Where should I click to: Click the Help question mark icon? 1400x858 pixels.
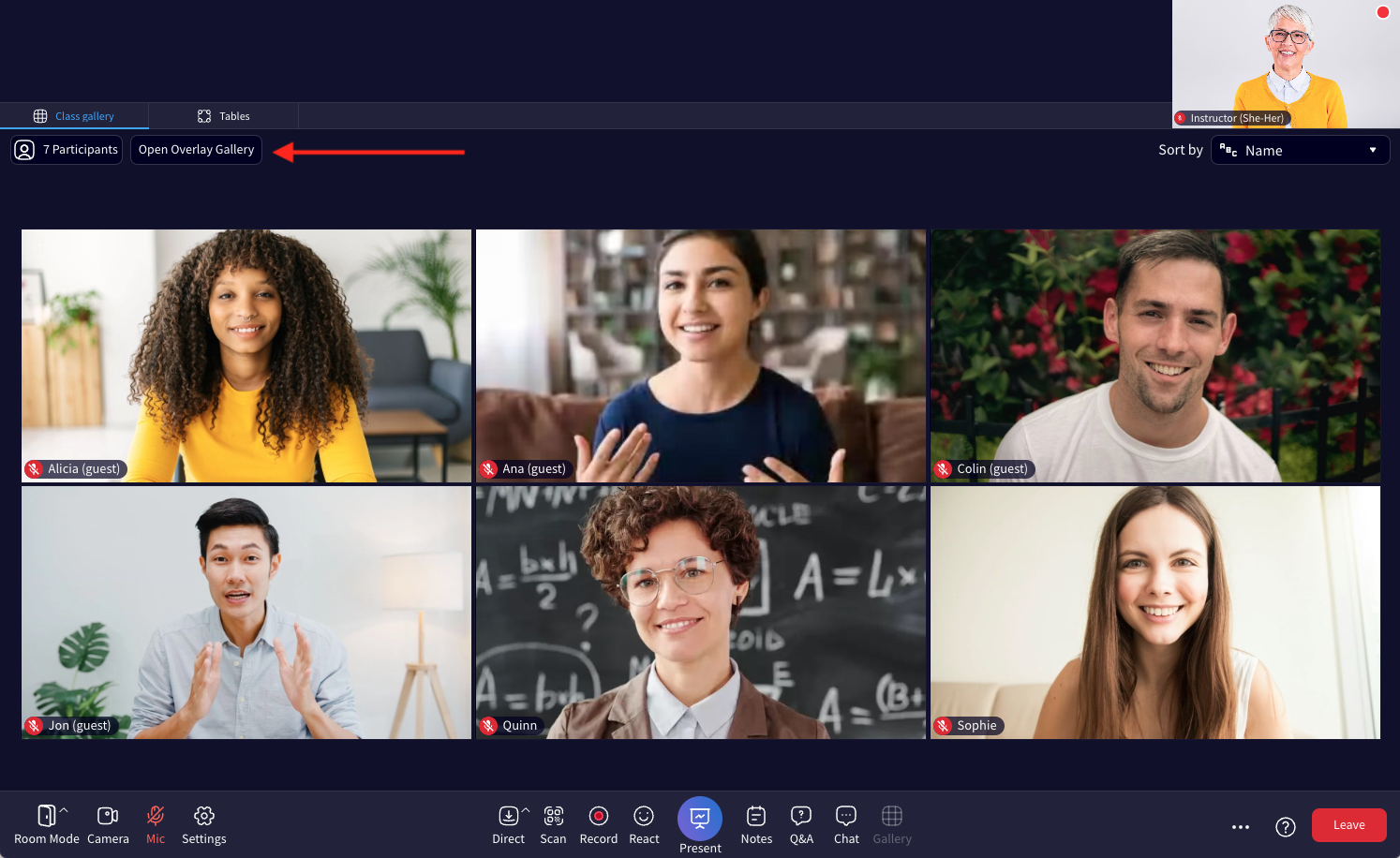tap(1286, 826)
